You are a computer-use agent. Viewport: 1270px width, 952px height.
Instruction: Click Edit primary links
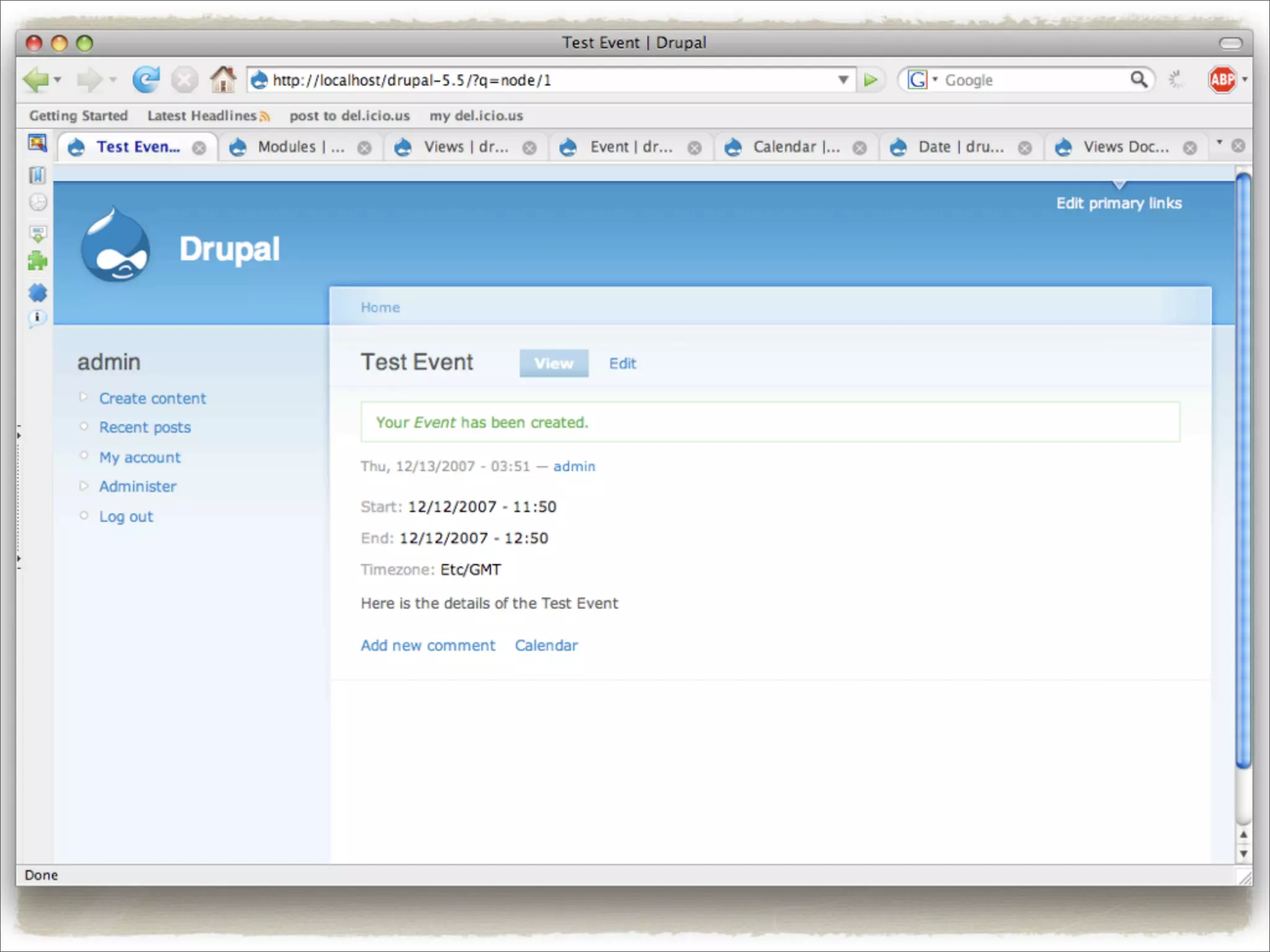point(1119,203)
